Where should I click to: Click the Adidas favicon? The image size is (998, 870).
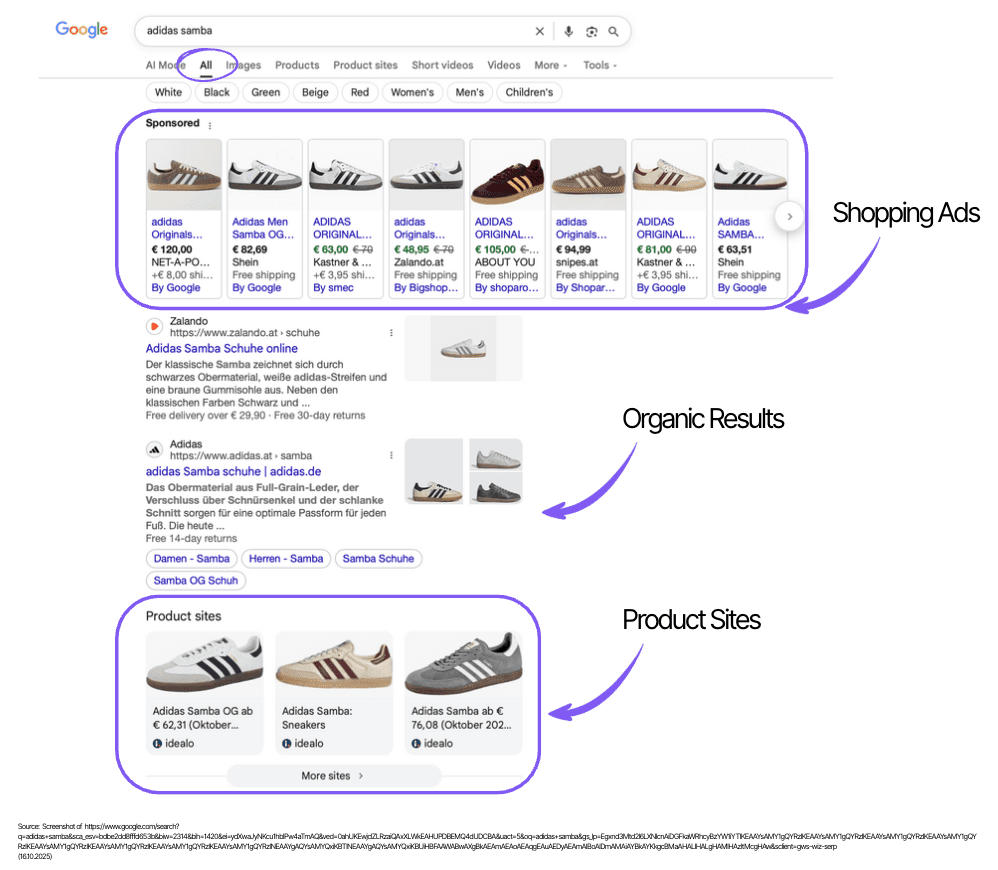coord(154,449)
